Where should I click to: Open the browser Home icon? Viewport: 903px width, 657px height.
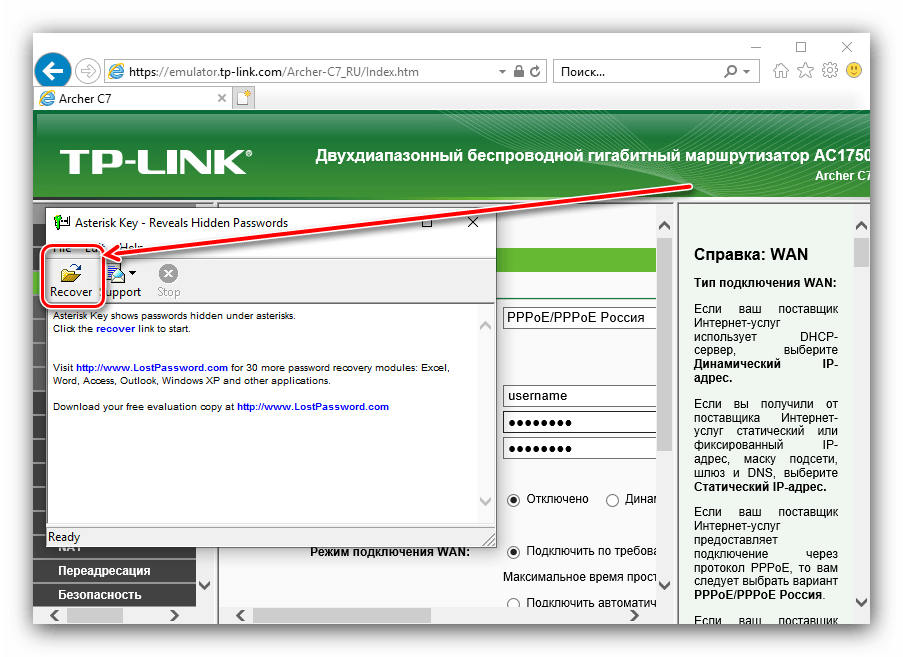[x=781, y=71]
